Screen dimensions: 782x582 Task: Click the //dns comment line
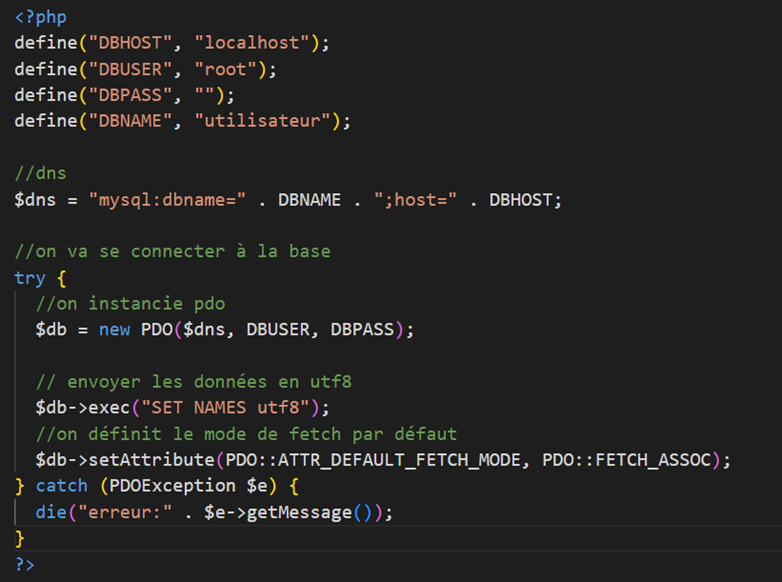click(x=40, y=174)
